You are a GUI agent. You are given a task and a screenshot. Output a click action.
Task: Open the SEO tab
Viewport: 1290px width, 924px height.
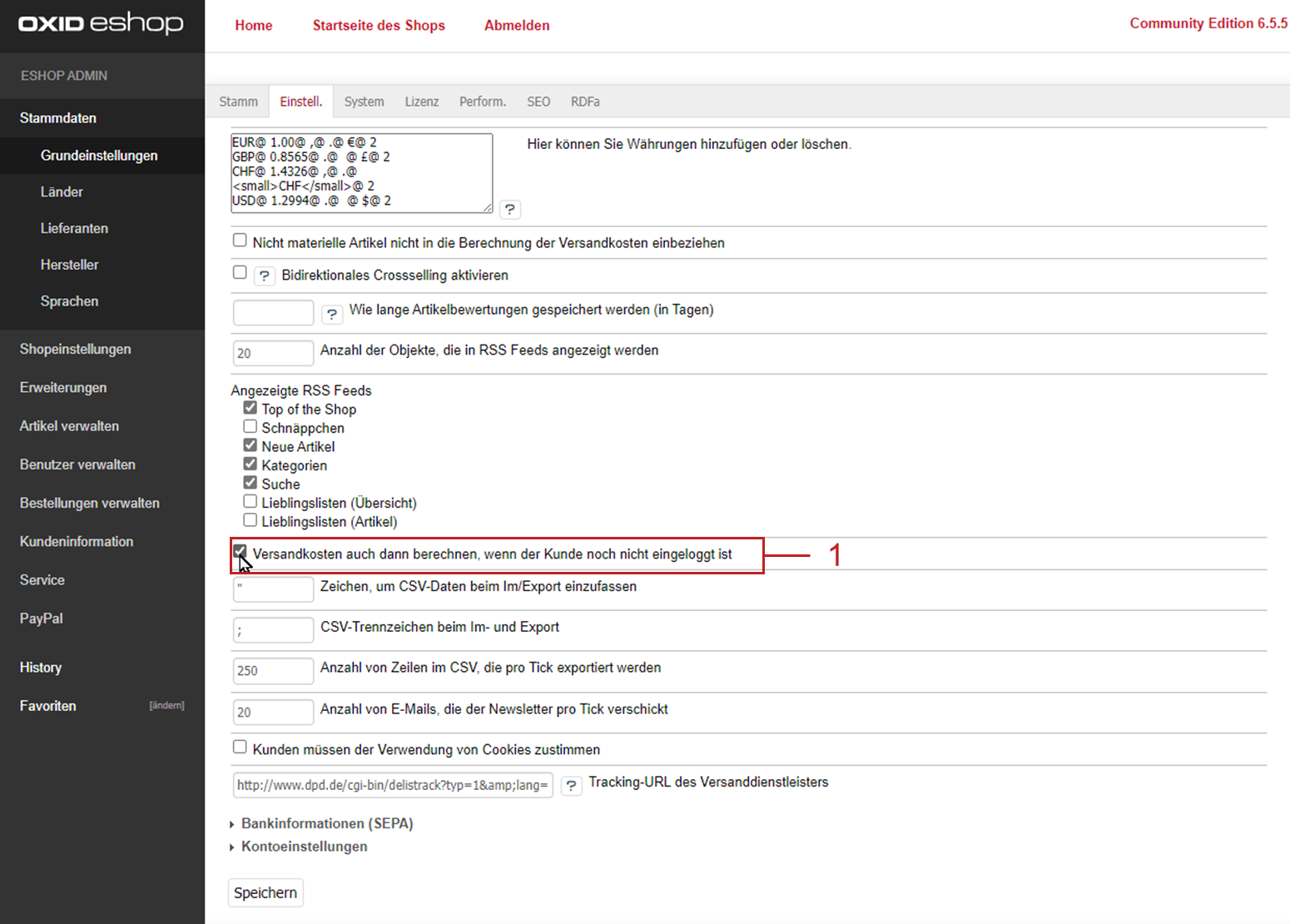tap(538, 102)
